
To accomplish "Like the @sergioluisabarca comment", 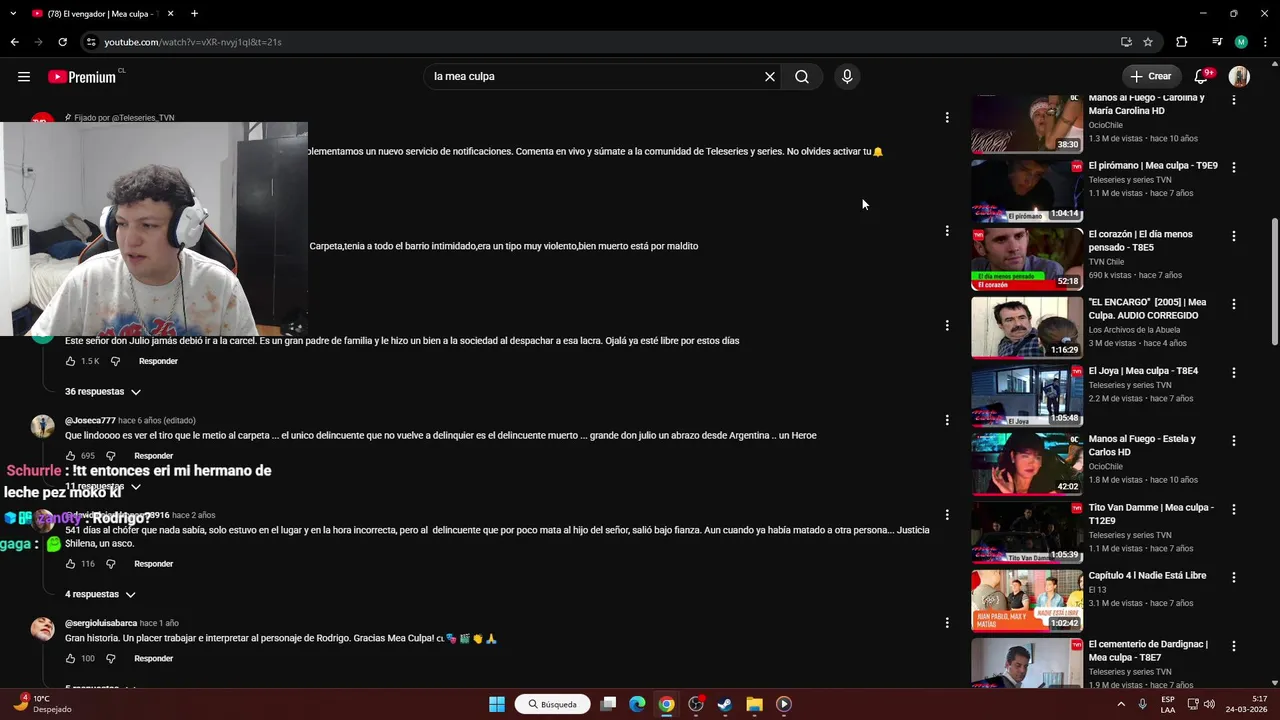I will tap(70, 659).
